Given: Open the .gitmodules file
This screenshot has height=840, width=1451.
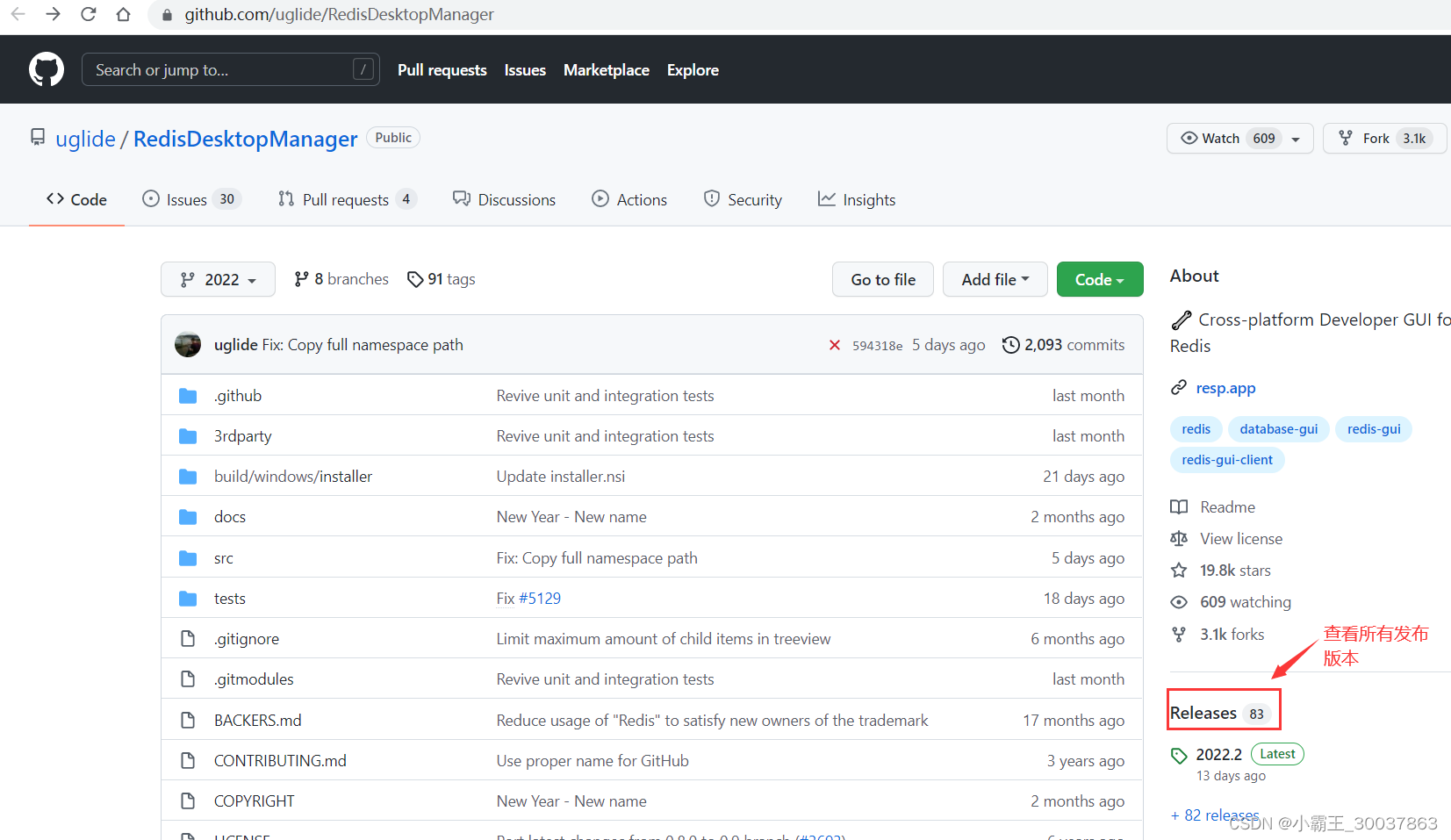Looking at the screenshot, I should tap(254, 679).
